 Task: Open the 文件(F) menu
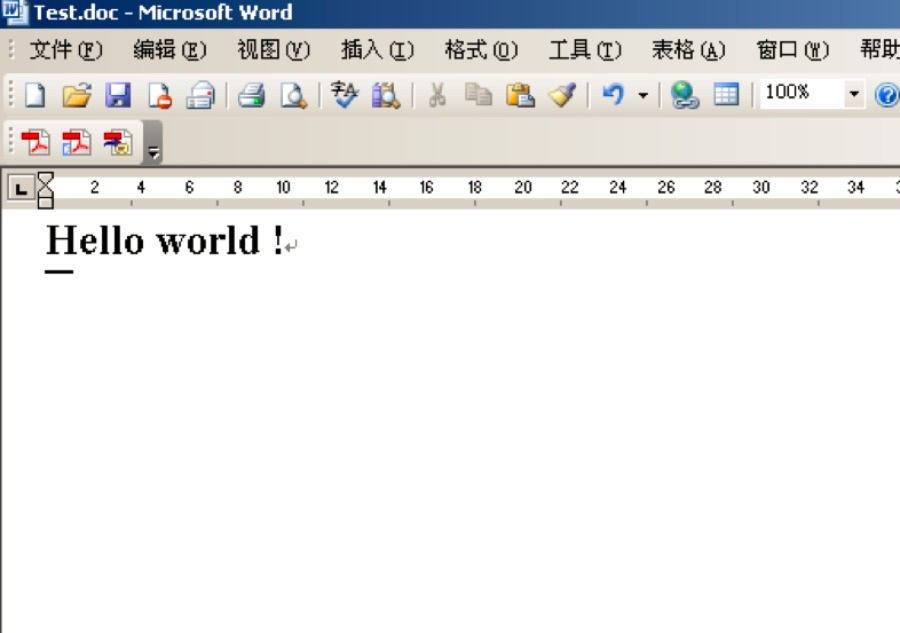coord(66,50)
